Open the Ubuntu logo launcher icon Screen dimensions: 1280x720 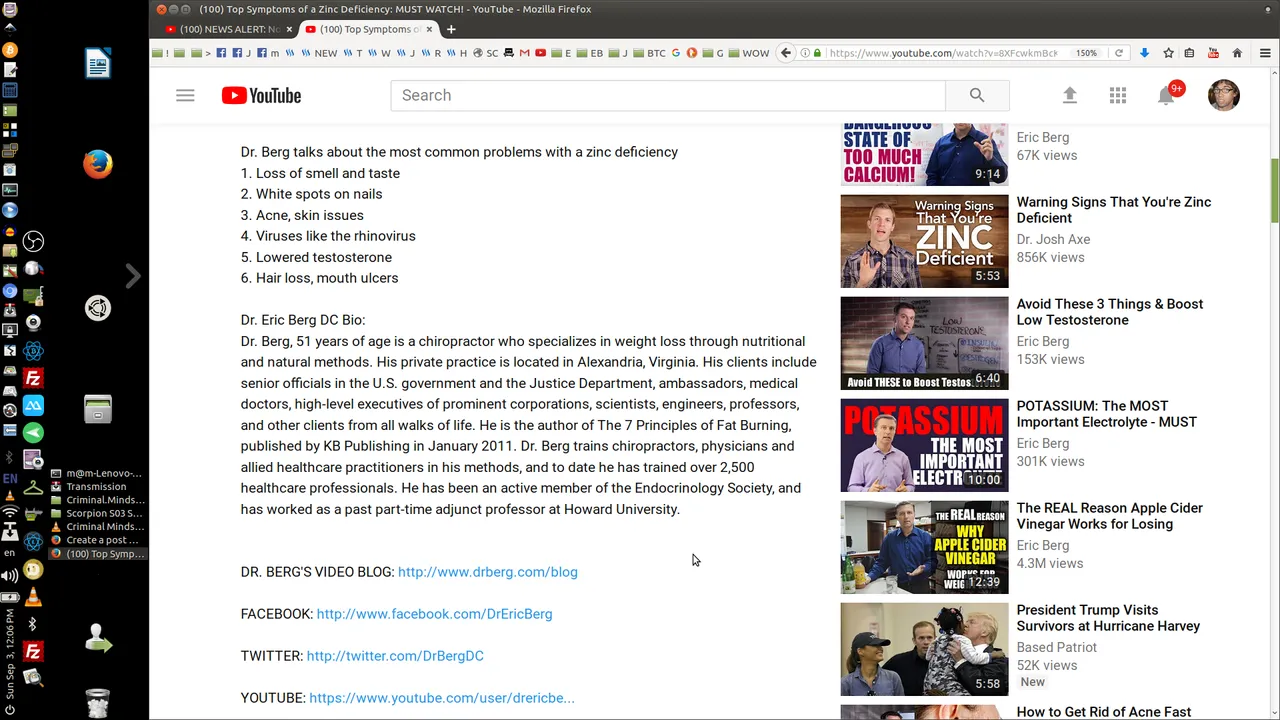(98, 309)
